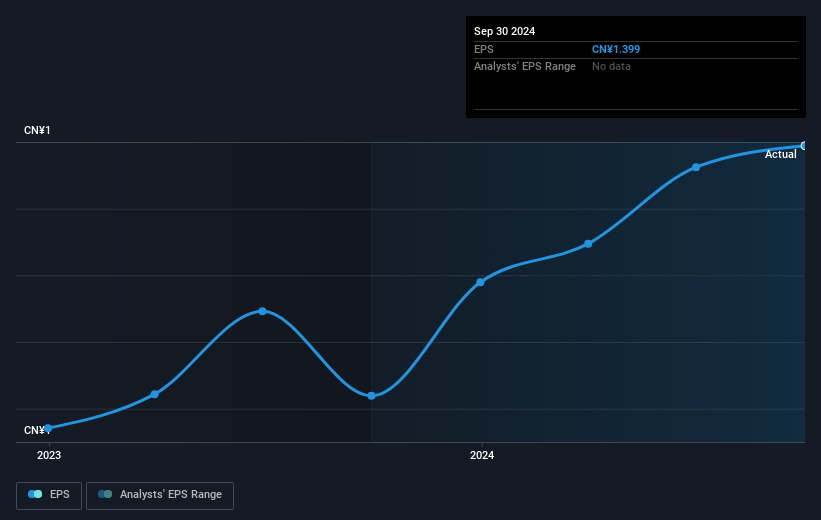Click the CN¥1.399 EPS value in tooltip
Viewport: 821px width, 520px height.
point(616,49)
